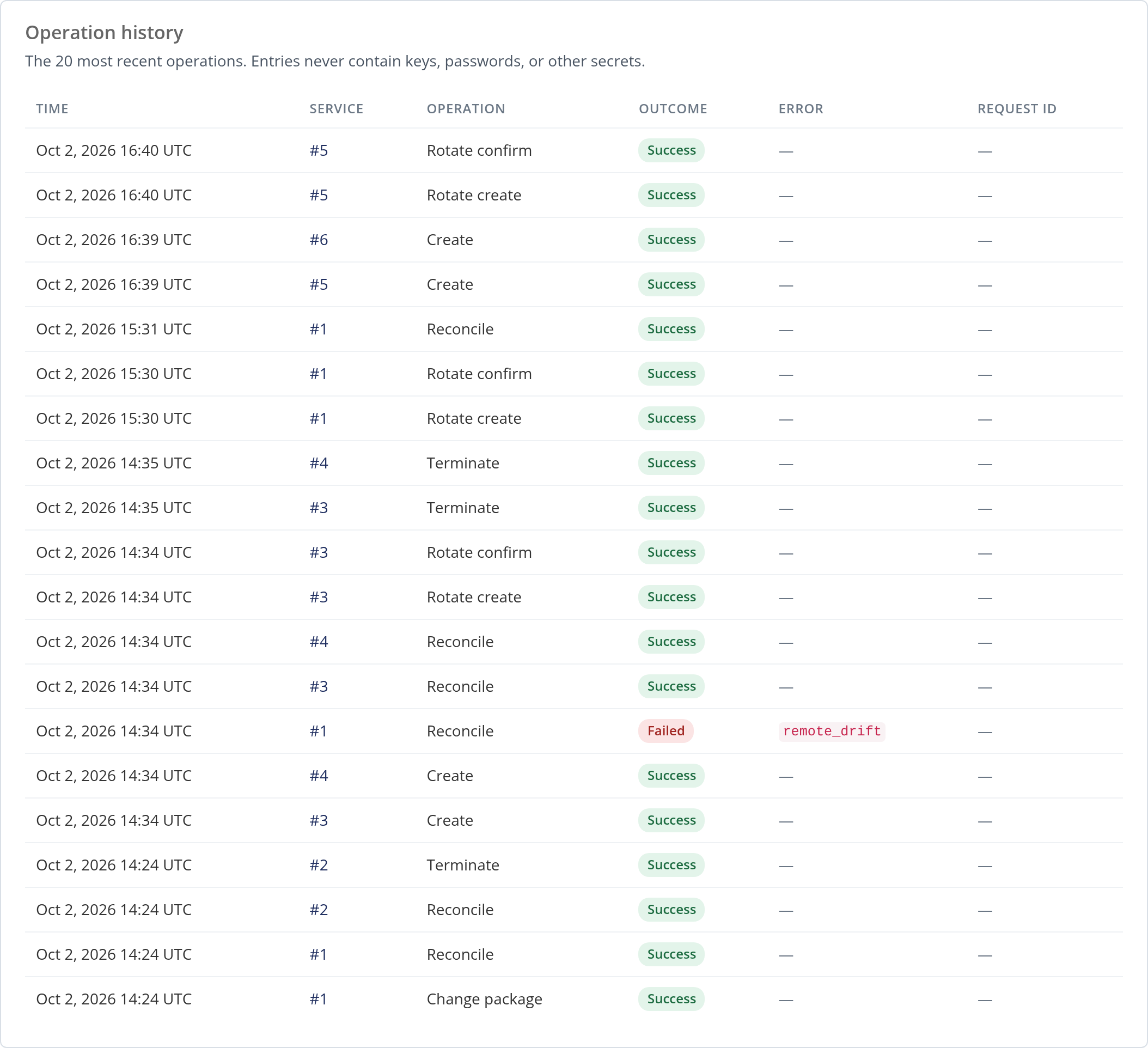Open service #4 link in Terminate row
The height and width of the screenshot is (1048, 1148).
(319, 463)
